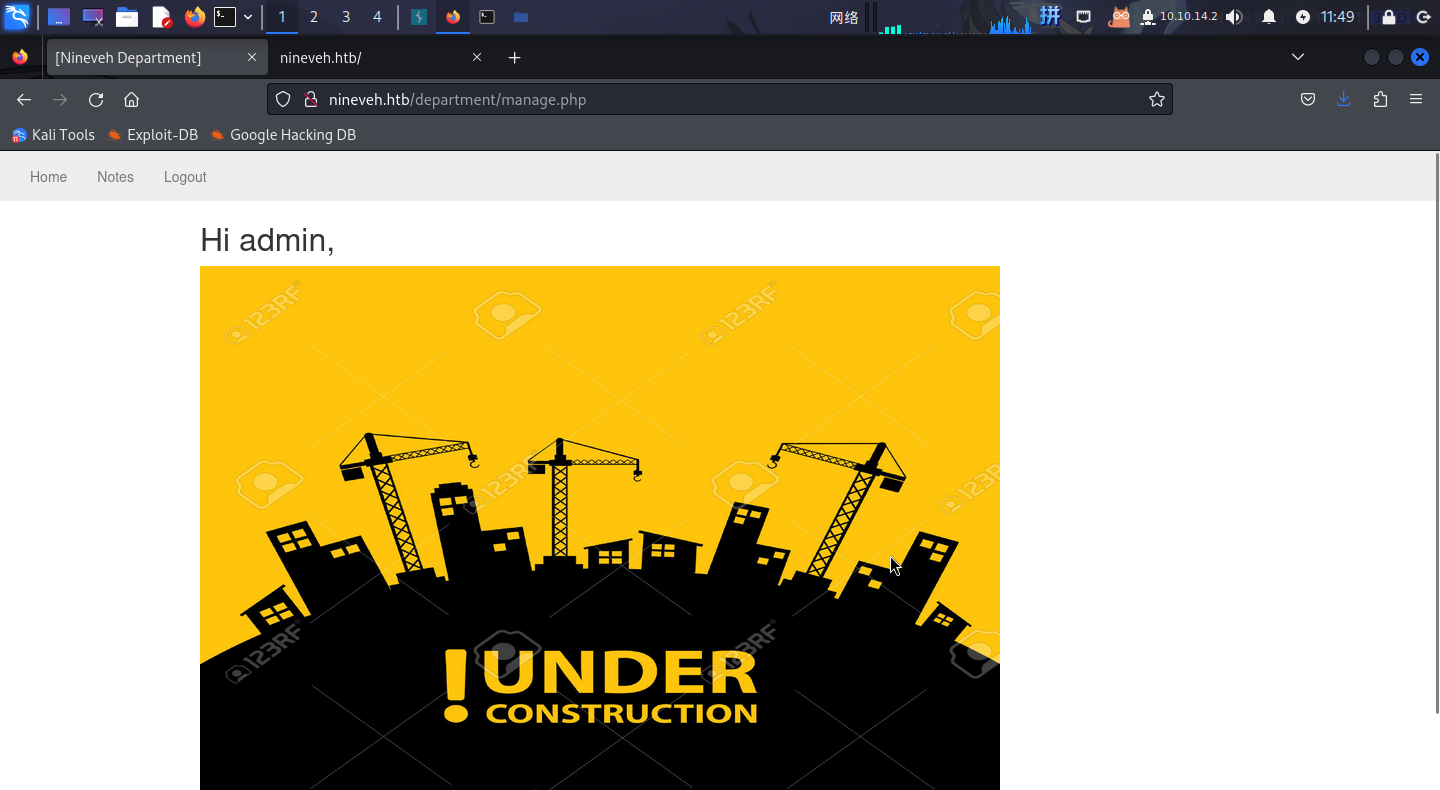Open the file manager from the panel

coord(126,17)
